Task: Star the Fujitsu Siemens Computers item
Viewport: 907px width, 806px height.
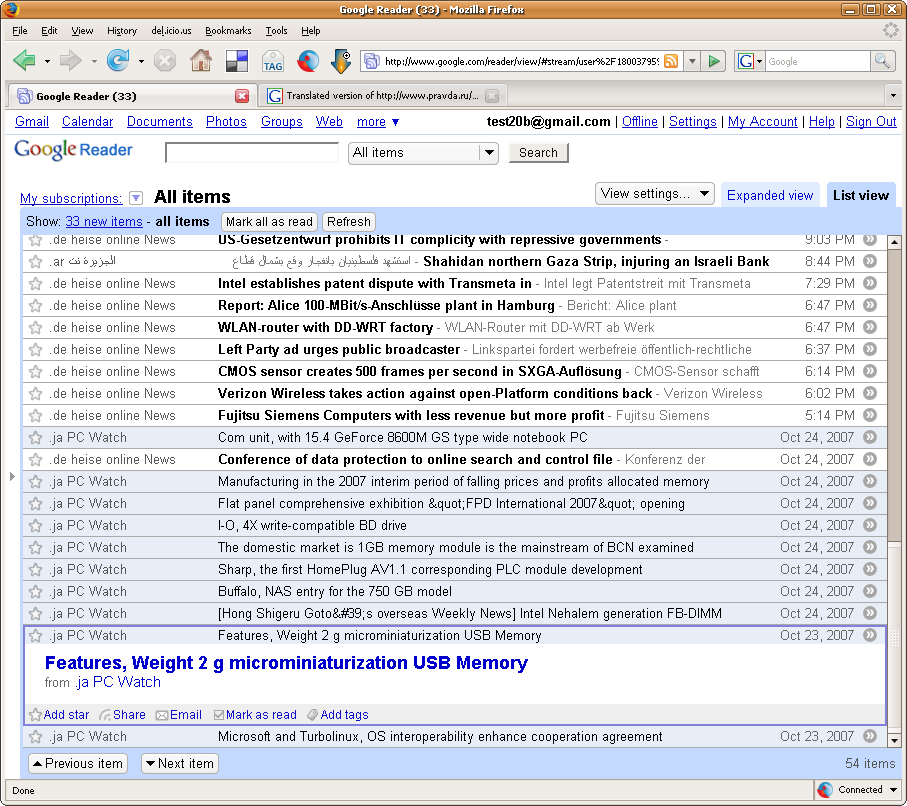Action: (35, 415)
